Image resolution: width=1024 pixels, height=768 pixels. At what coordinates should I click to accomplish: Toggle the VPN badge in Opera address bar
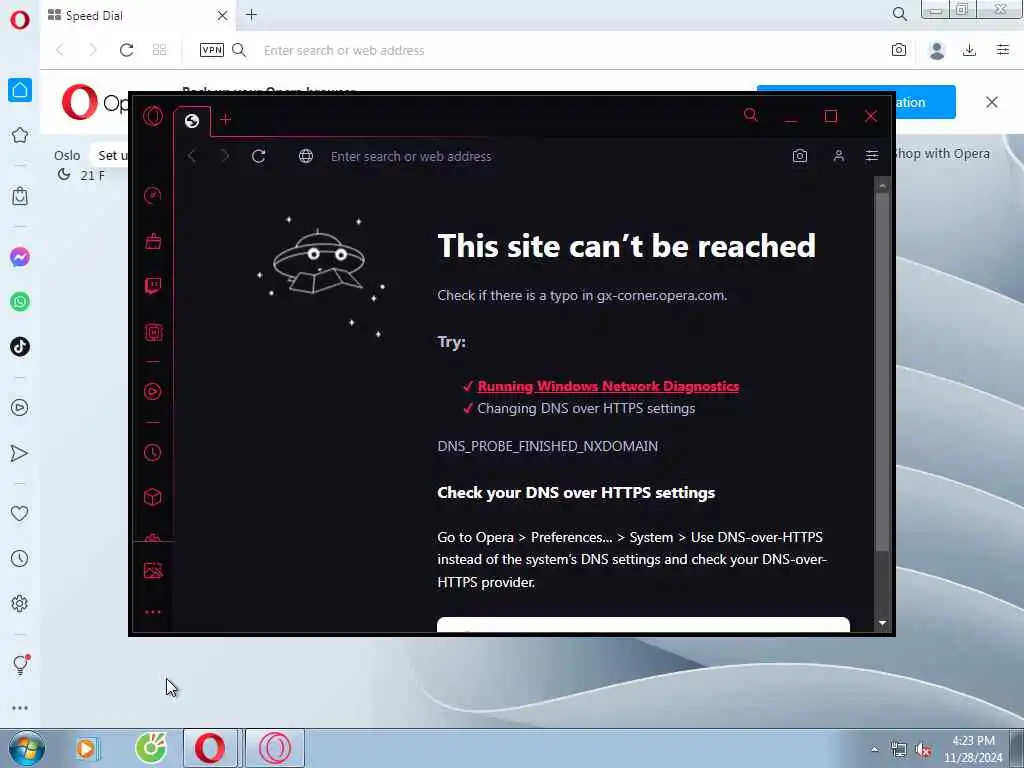coord(212,50)
